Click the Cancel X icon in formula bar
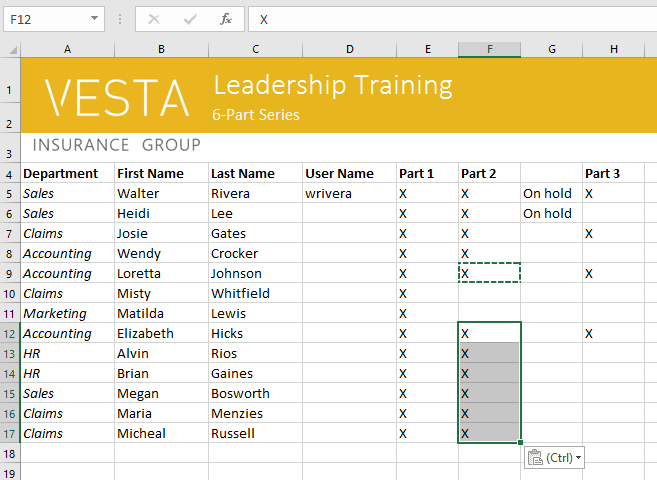 (x=153, y=19)
